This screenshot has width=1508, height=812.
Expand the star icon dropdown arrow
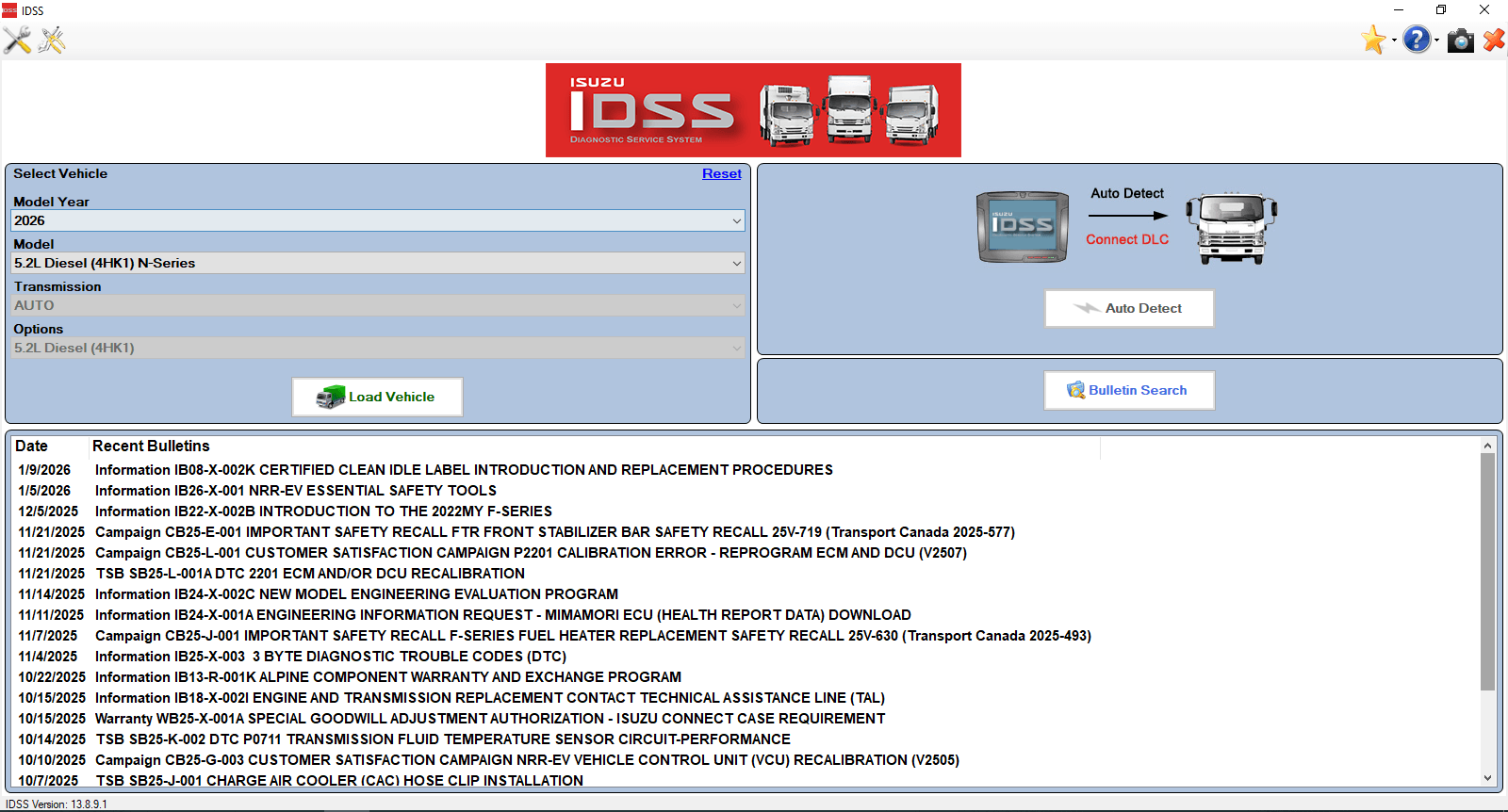pyautogui.click(x=1394, y=41)
